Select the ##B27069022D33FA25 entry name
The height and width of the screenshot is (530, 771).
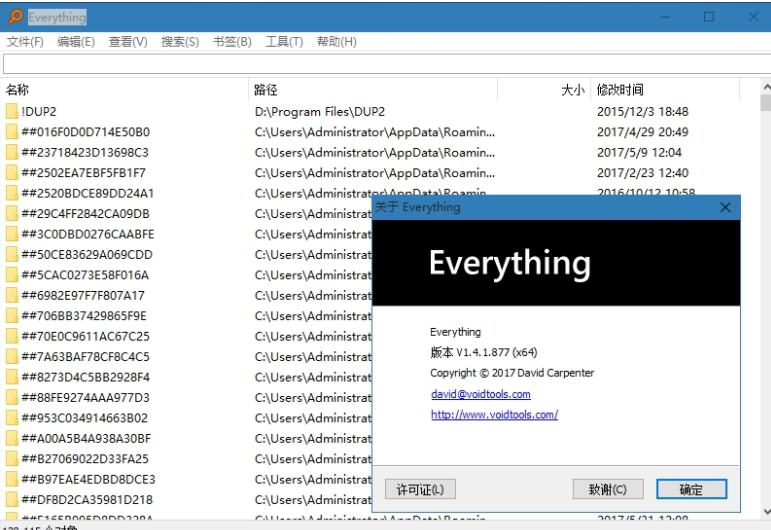85,458
